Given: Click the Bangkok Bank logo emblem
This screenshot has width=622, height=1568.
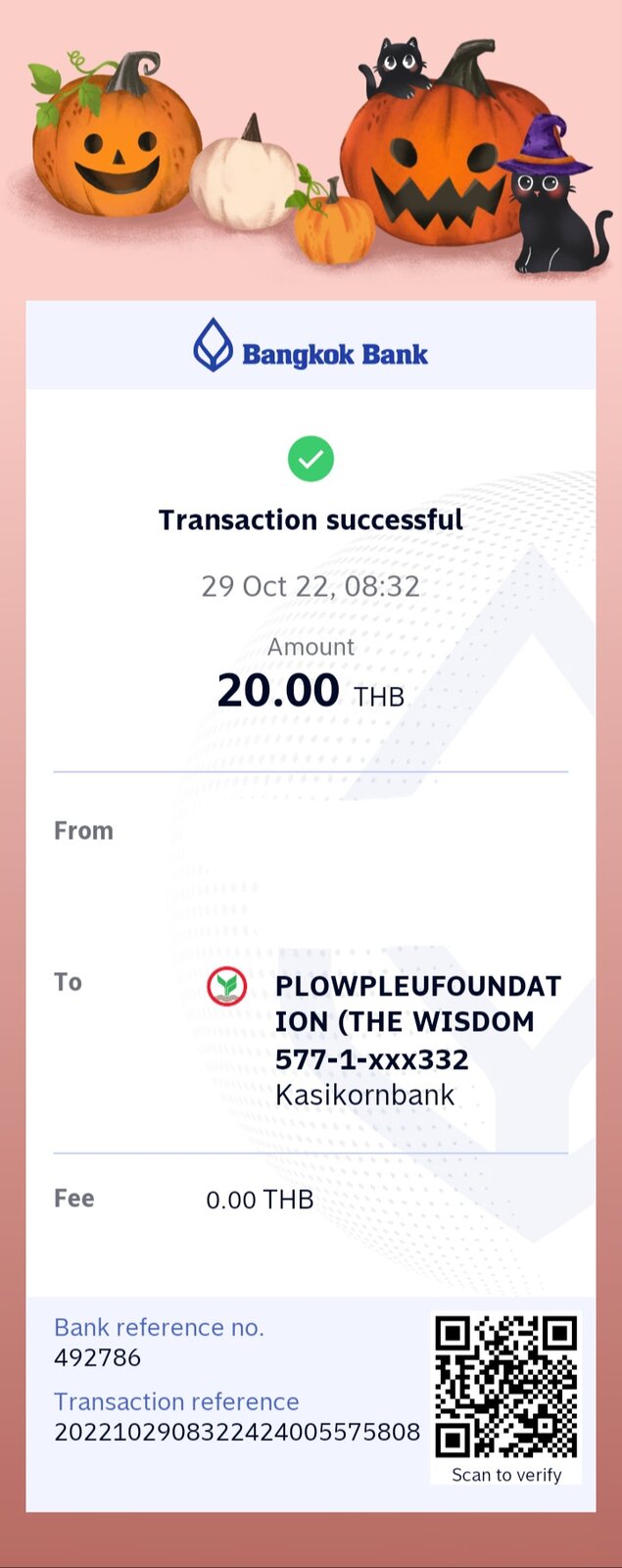Looking at the screenshot, I should click(x=213, y=345).
